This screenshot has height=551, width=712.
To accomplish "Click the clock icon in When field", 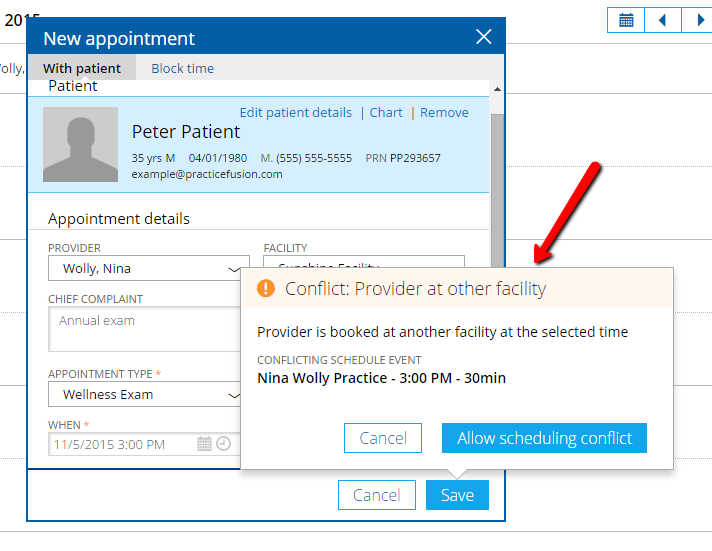I will [223, 444].
